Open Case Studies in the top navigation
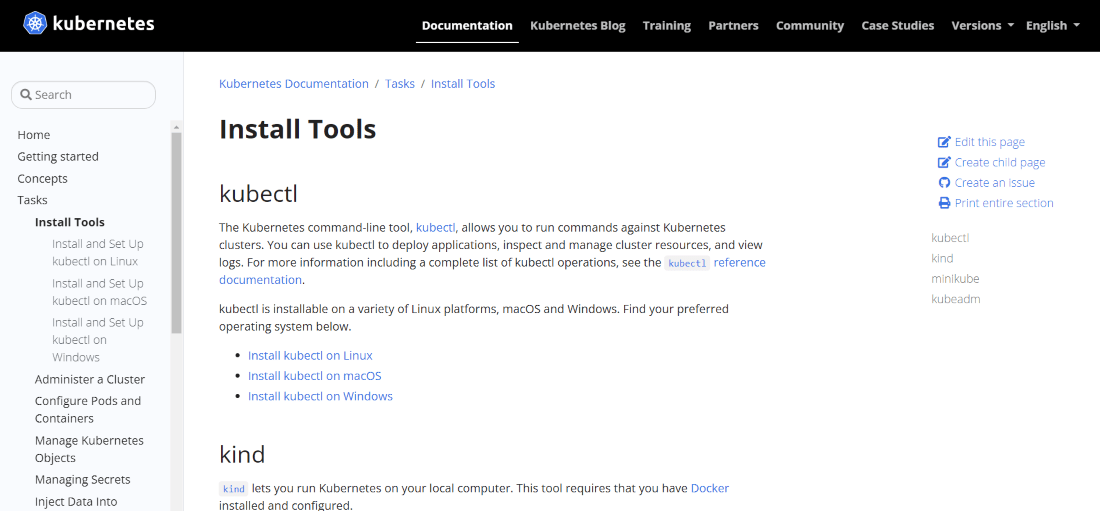Image resolution: width=1100 pixels, height=511 pixels. tap(897, 25)
